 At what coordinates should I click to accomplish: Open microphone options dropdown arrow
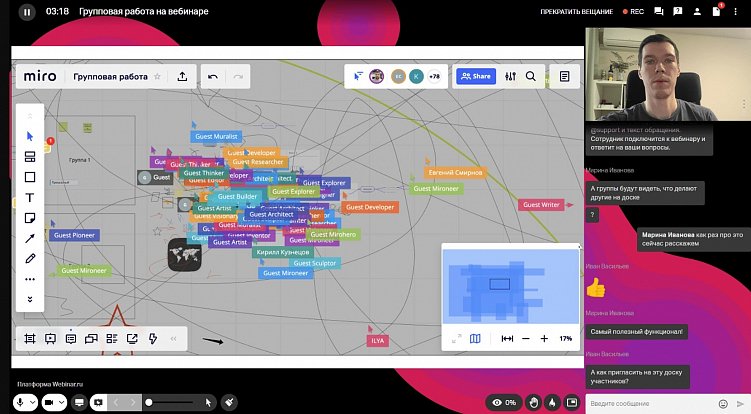(32, 402)
